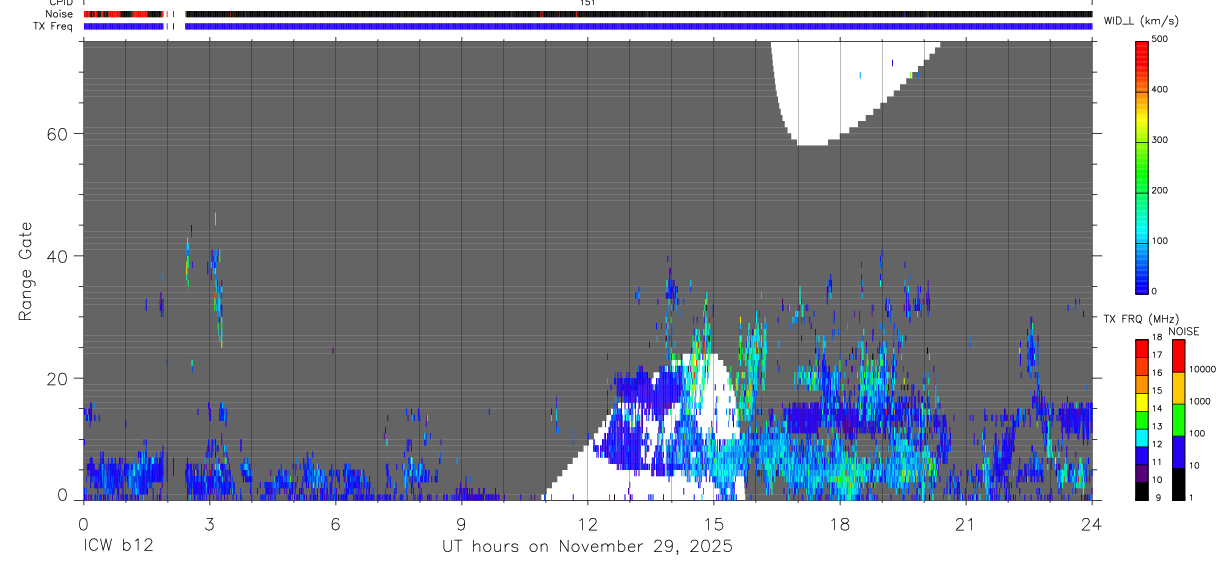The width and height of the screenshot is (1228, 567).
Task: Click the x-axis tick label "15"
Action: tap(713, 523)
